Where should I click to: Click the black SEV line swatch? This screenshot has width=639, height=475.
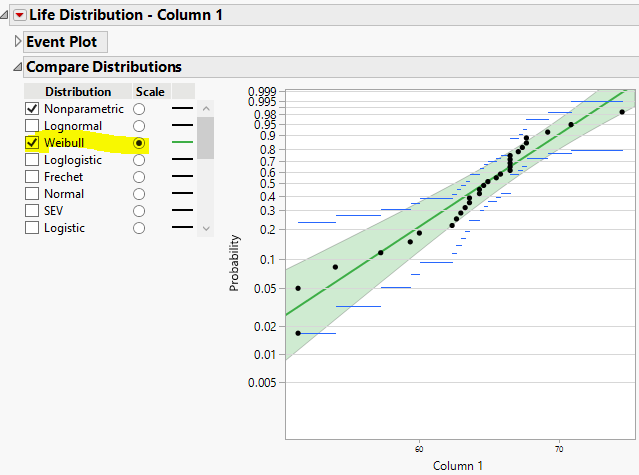click(183, 210)
